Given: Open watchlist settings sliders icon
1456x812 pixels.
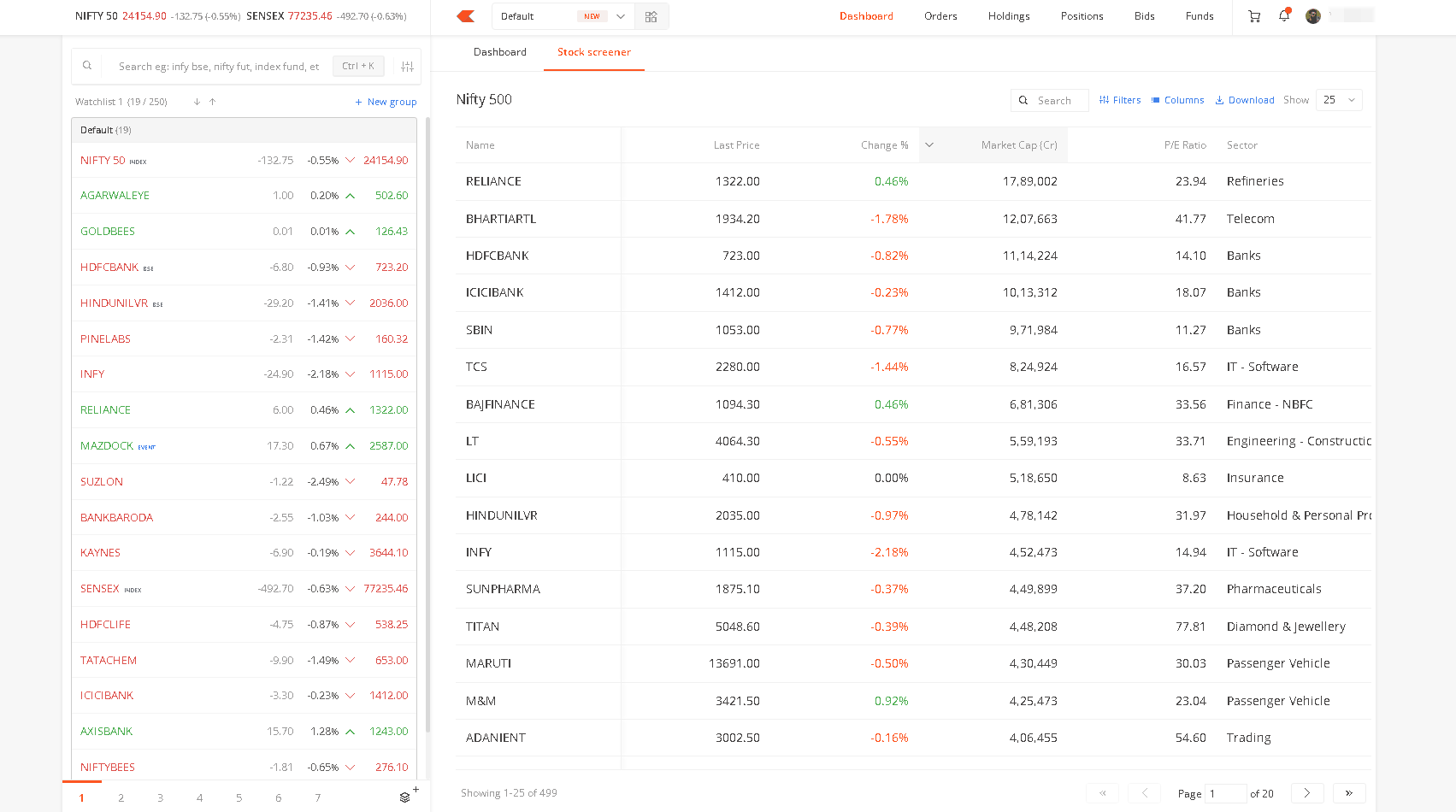Looking at the screenshot, I should (408, 67).
